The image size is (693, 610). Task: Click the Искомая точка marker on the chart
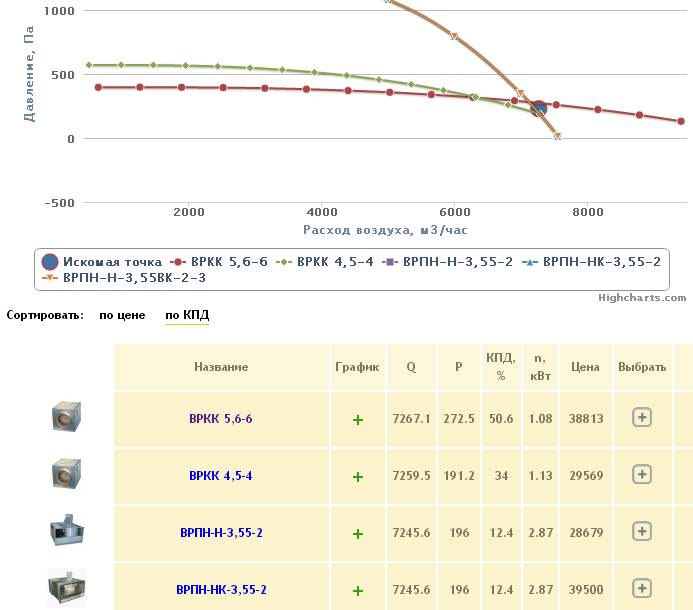(x=539, y=107)
